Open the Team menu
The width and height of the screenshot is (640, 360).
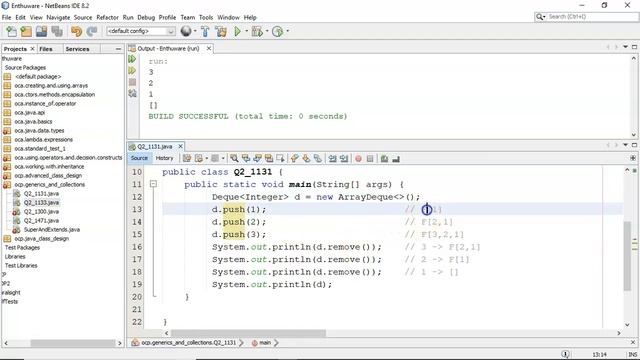point(187,18)
